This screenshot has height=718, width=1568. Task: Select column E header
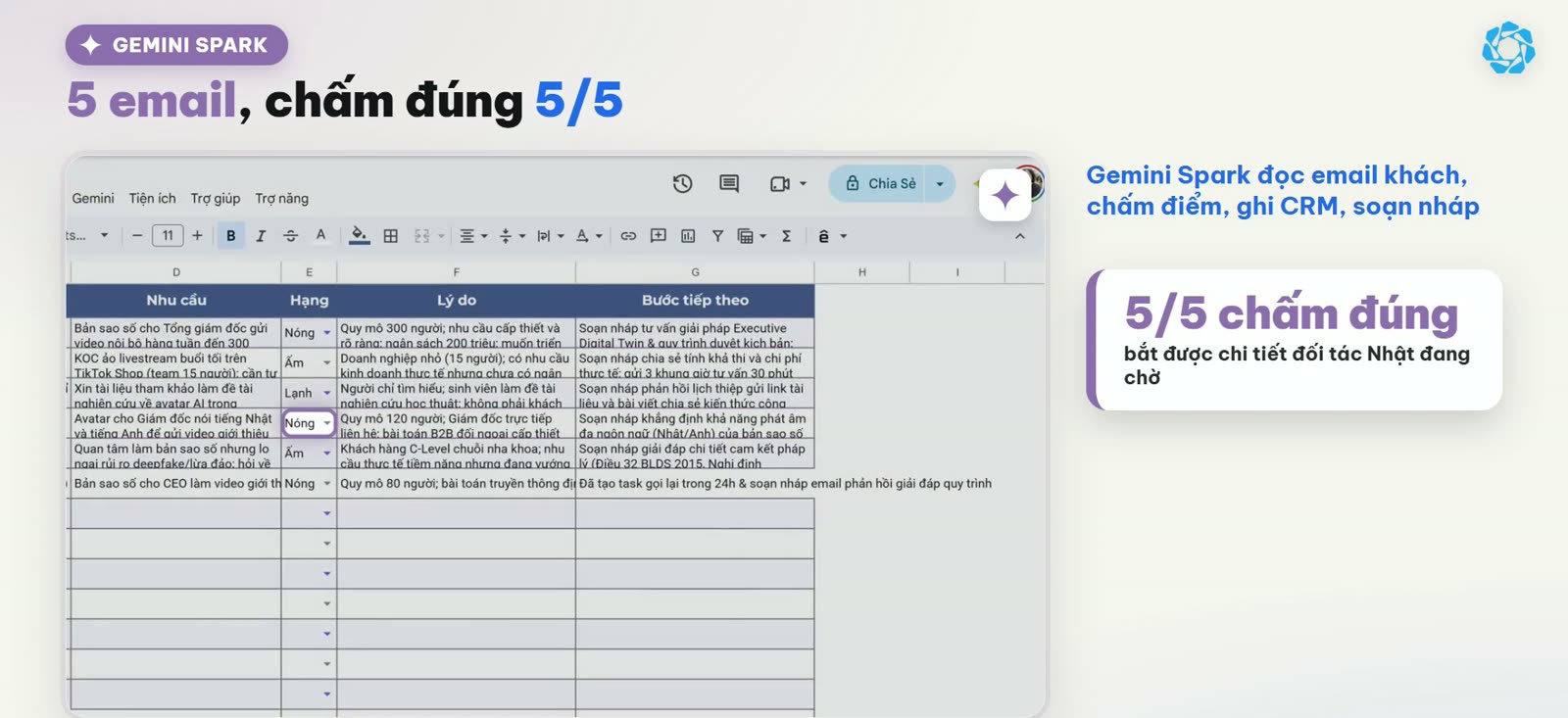coord(309,272)
